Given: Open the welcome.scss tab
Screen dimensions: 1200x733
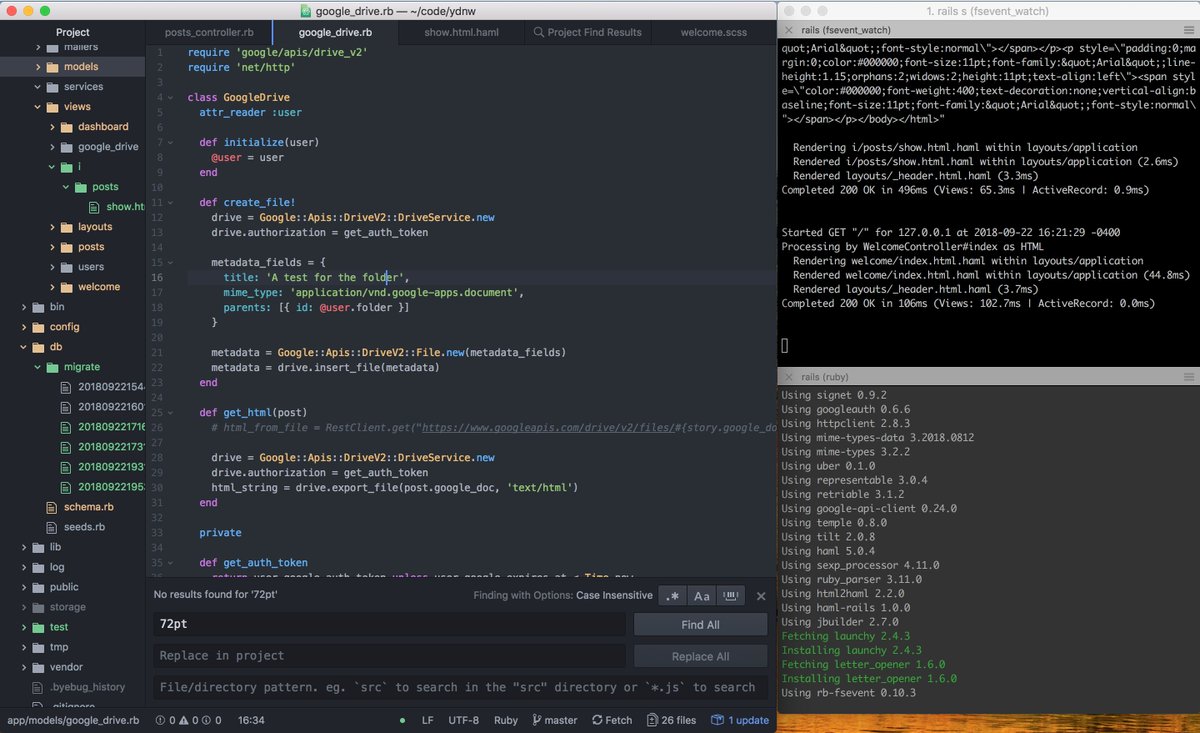Looking at the screenshot, I should click(x=713, y=32).
